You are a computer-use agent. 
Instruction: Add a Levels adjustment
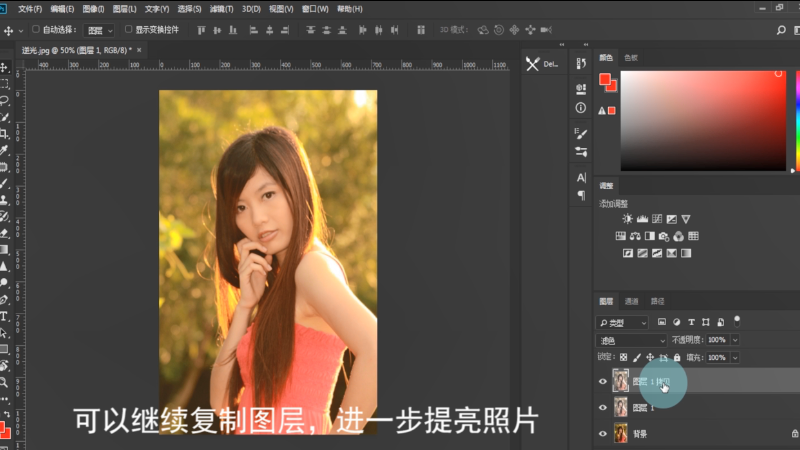click(x=642, y=219)
